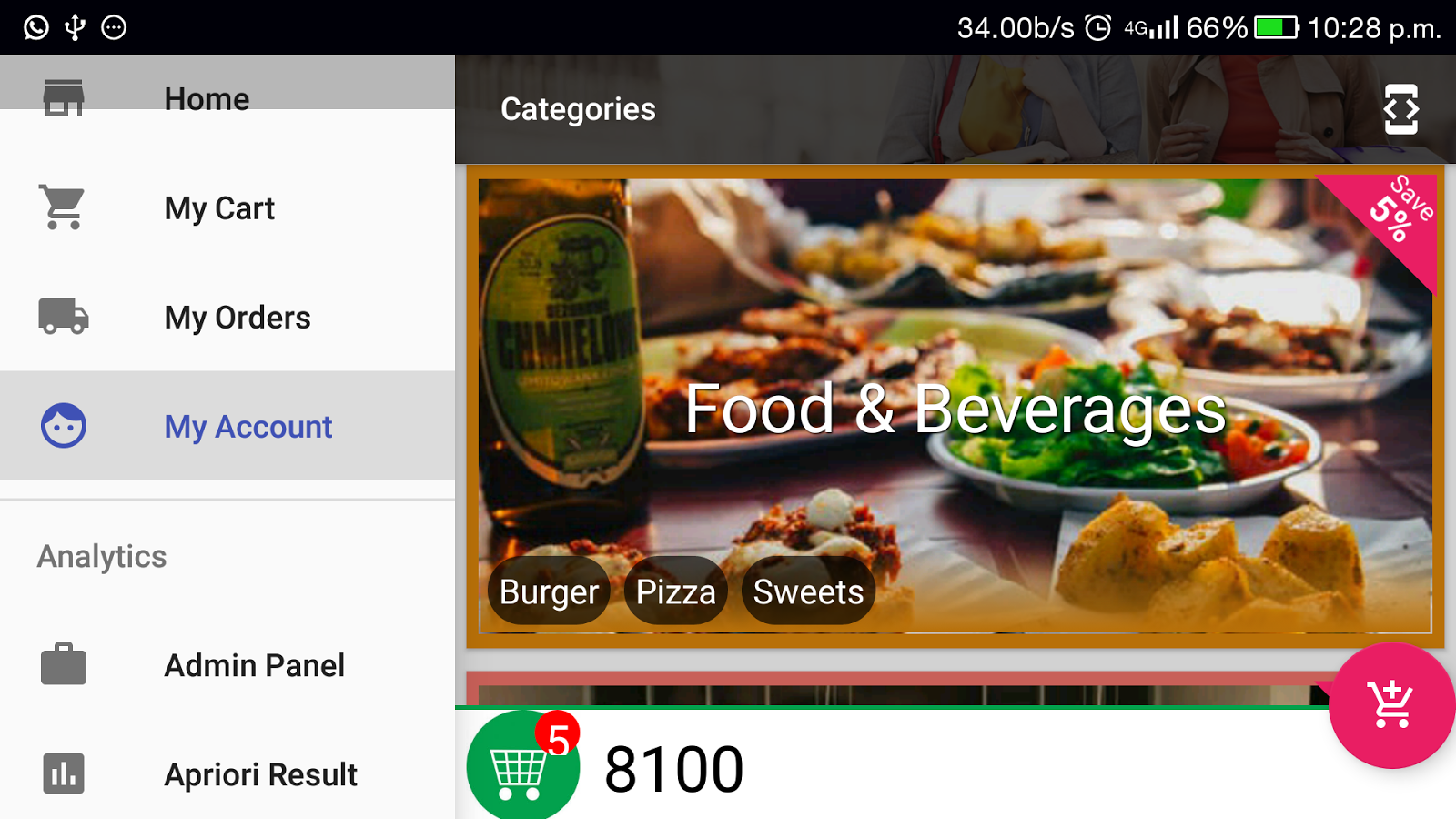Open Apriori Result analytics entry
1456x819 pixels.
[227, 774]
